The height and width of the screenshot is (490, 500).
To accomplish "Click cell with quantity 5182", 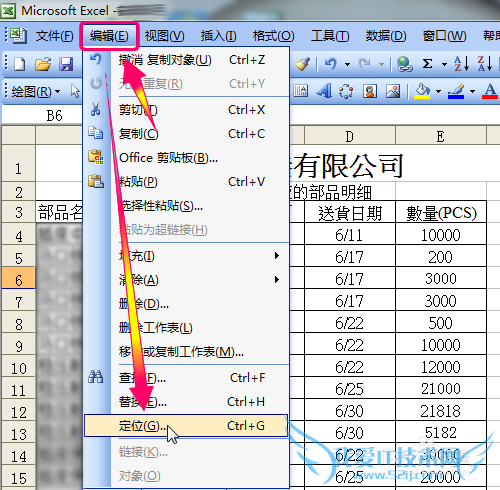I will tap(441, 432).
